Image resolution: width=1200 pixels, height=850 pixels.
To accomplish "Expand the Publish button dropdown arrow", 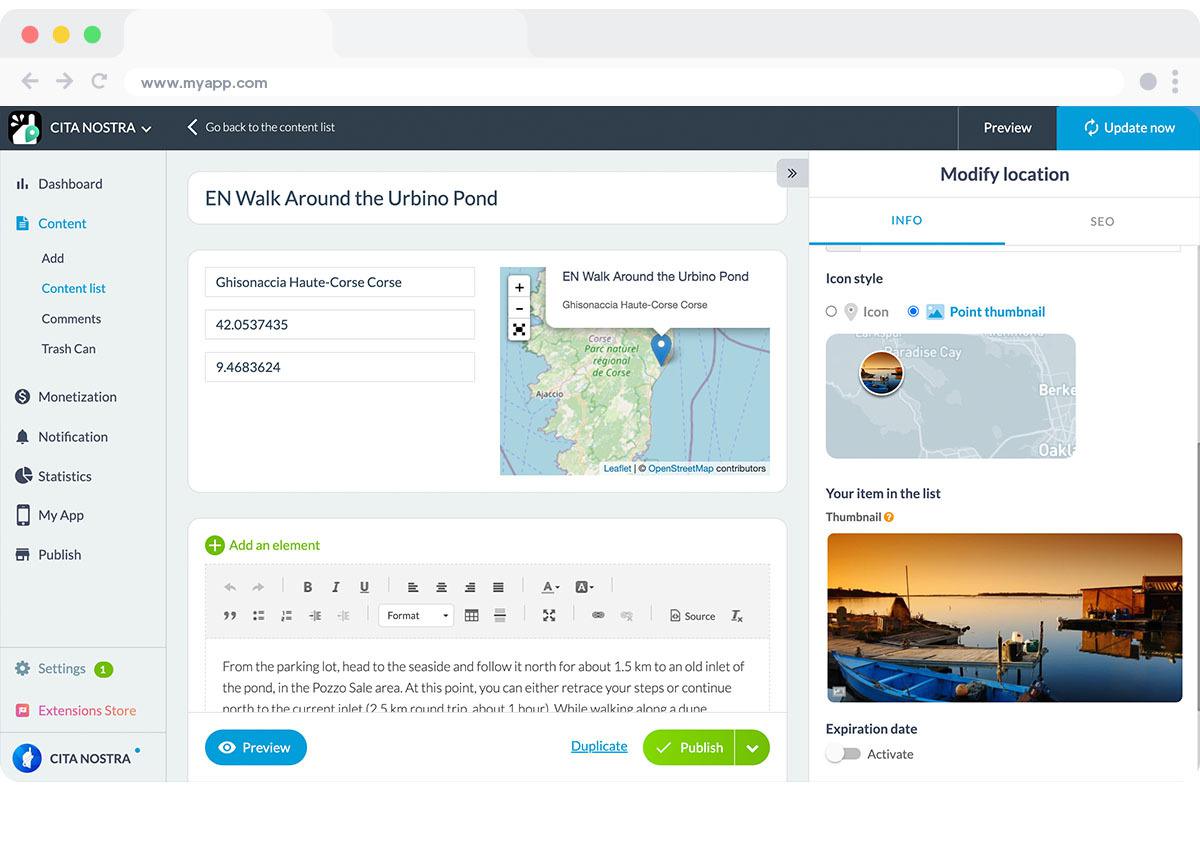I will (752, 748).
